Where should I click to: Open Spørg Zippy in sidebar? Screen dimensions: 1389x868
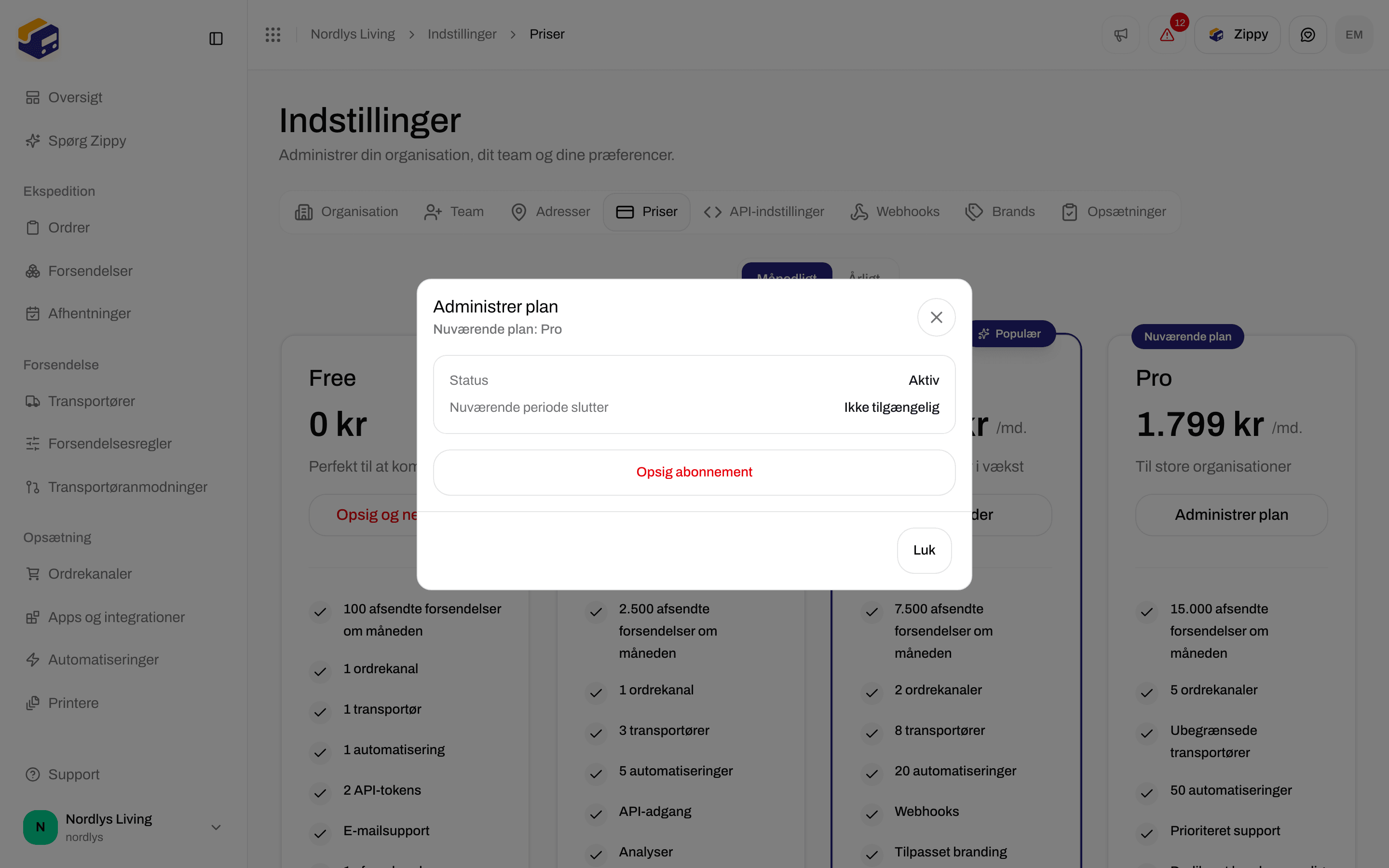(x=123, y=141)
